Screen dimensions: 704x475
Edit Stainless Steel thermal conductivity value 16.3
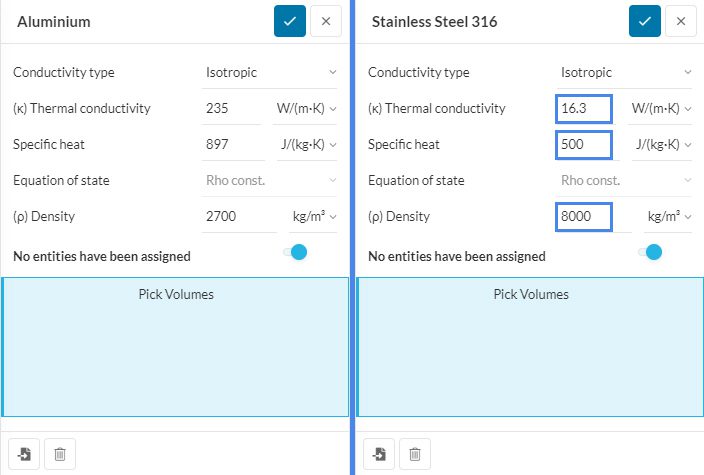click(583, 108)
